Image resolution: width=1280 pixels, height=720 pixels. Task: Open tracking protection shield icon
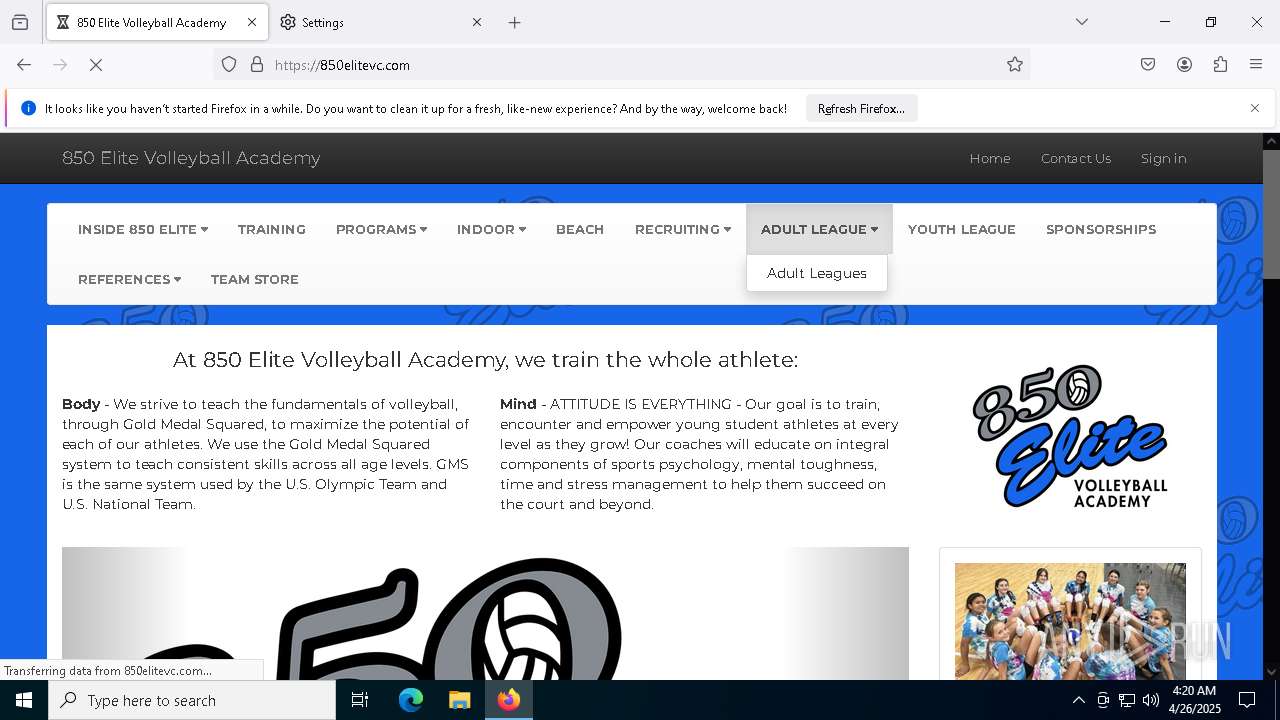pyautogui.click(x=229, y=65)
